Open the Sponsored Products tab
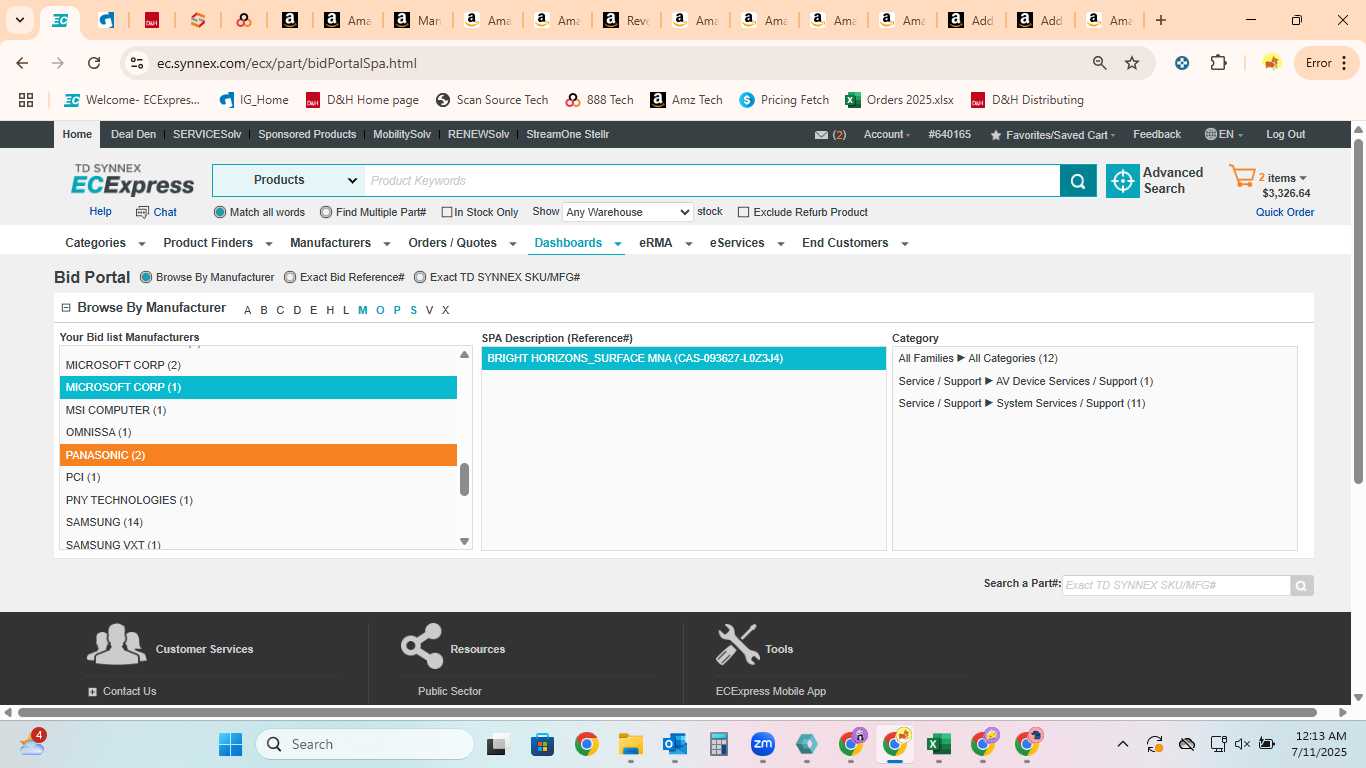Viewport: 1366px width, 768px height. pos(307,135)
